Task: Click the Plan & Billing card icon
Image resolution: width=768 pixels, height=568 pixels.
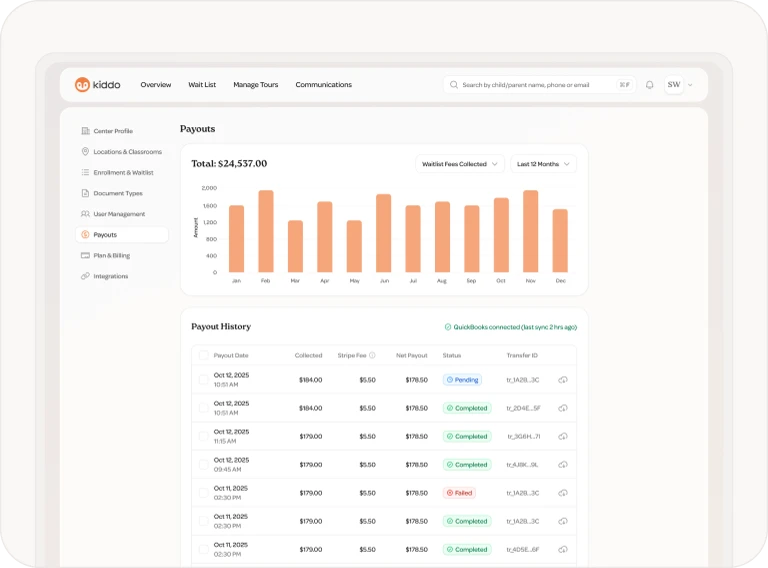Action: point(85,255)
